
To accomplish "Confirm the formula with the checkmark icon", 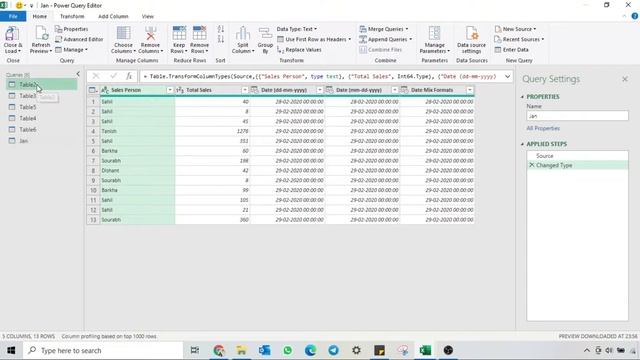I will tap(113, 76).
